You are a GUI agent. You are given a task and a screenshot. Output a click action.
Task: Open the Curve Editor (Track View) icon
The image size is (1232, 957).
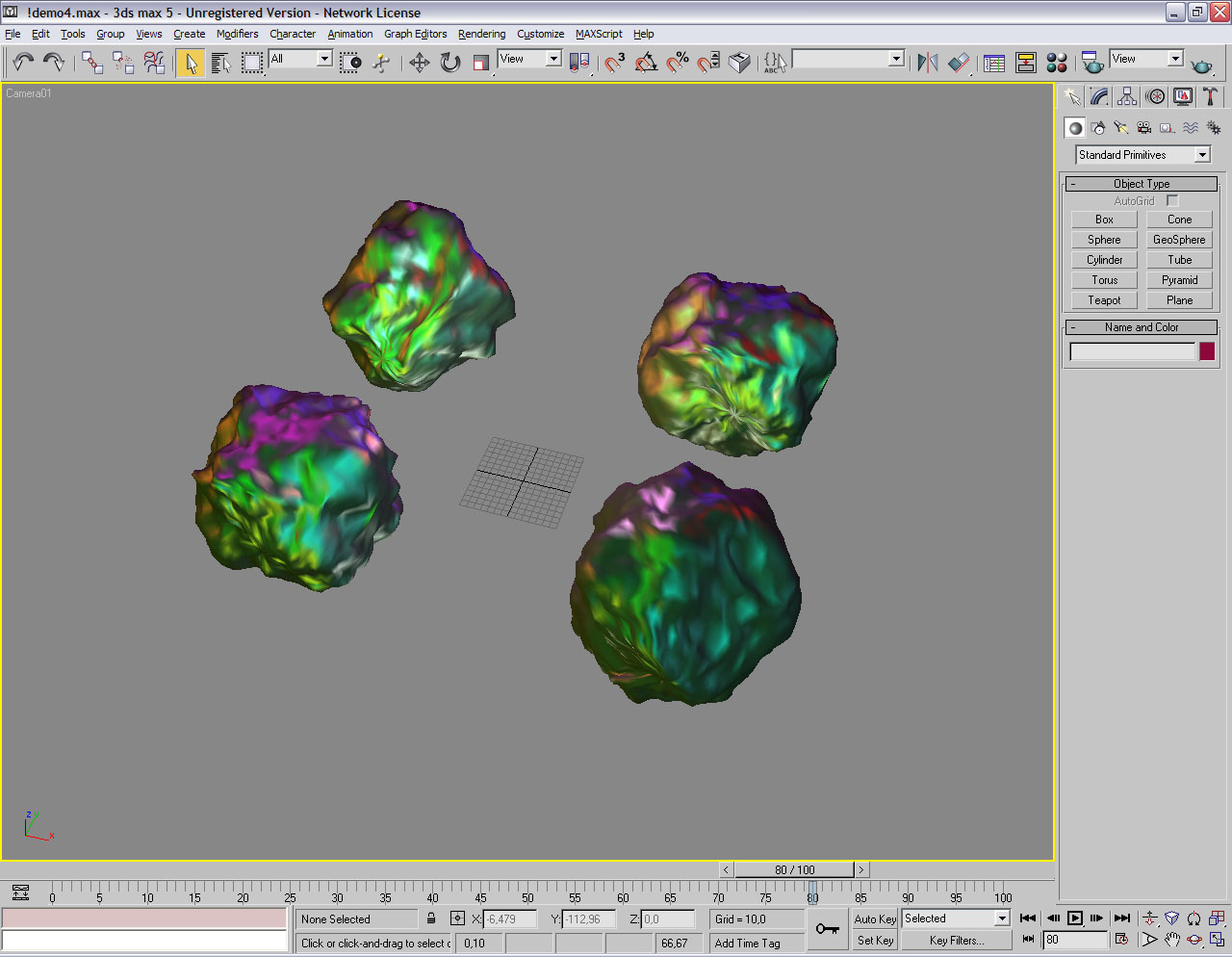[994, 63]
